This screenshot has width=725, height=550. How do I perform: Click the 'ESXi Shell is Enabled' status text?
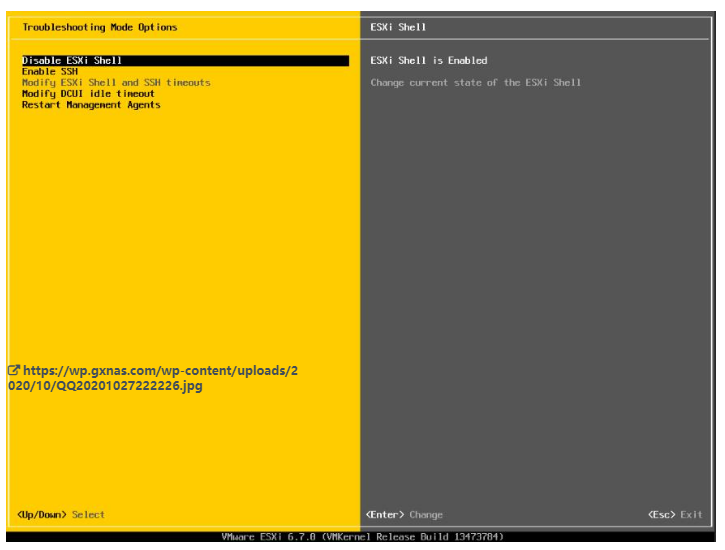(429, 61)
